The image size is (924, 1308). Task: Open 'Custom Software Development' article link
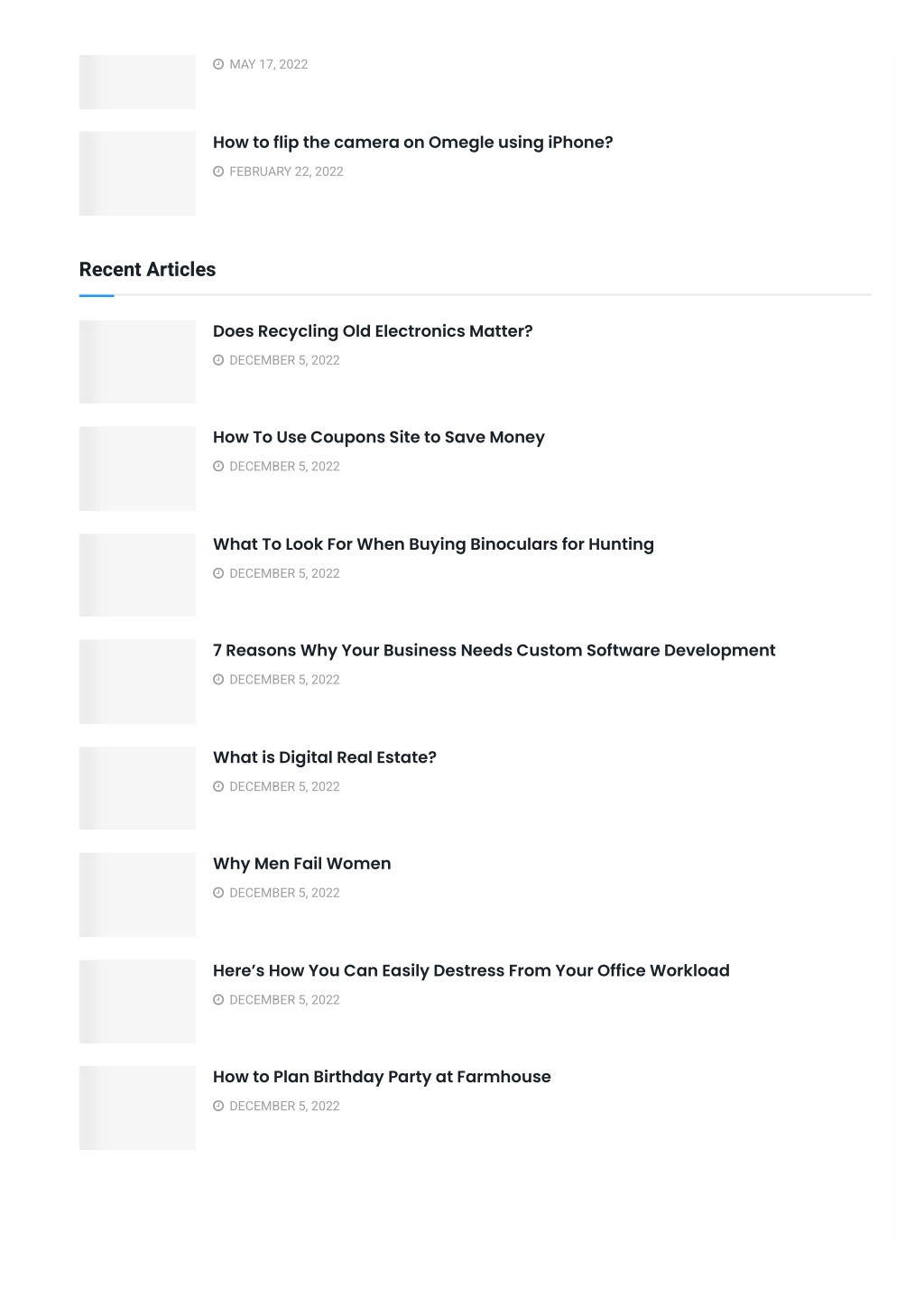[x=494, y=651]
